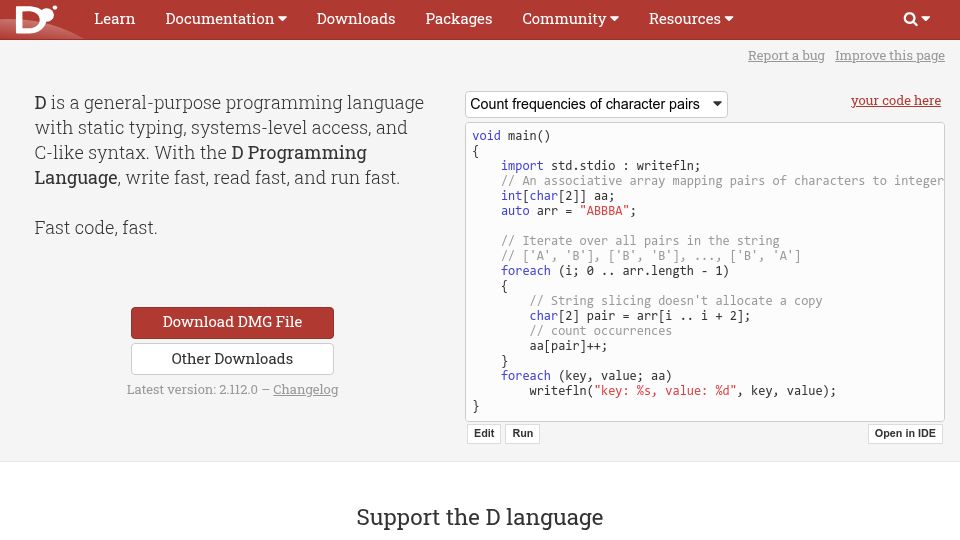Click the D language logo

tap(36, 19)
